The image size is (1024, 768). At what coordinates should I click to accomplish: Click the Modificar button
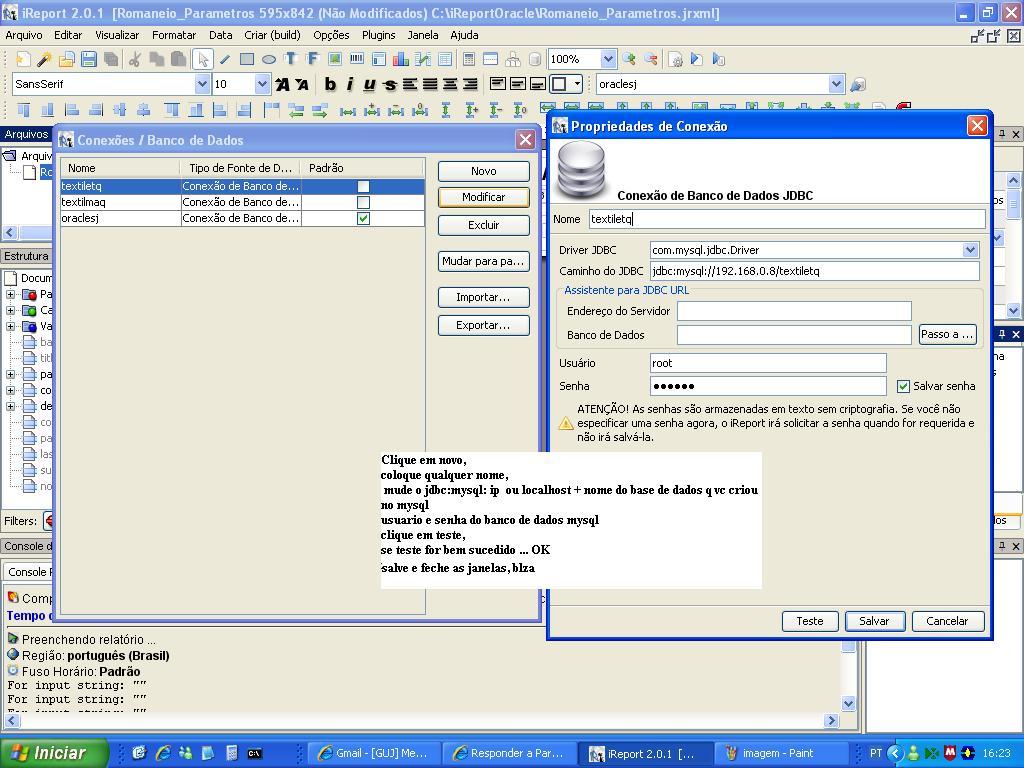[x=483, y=197]
